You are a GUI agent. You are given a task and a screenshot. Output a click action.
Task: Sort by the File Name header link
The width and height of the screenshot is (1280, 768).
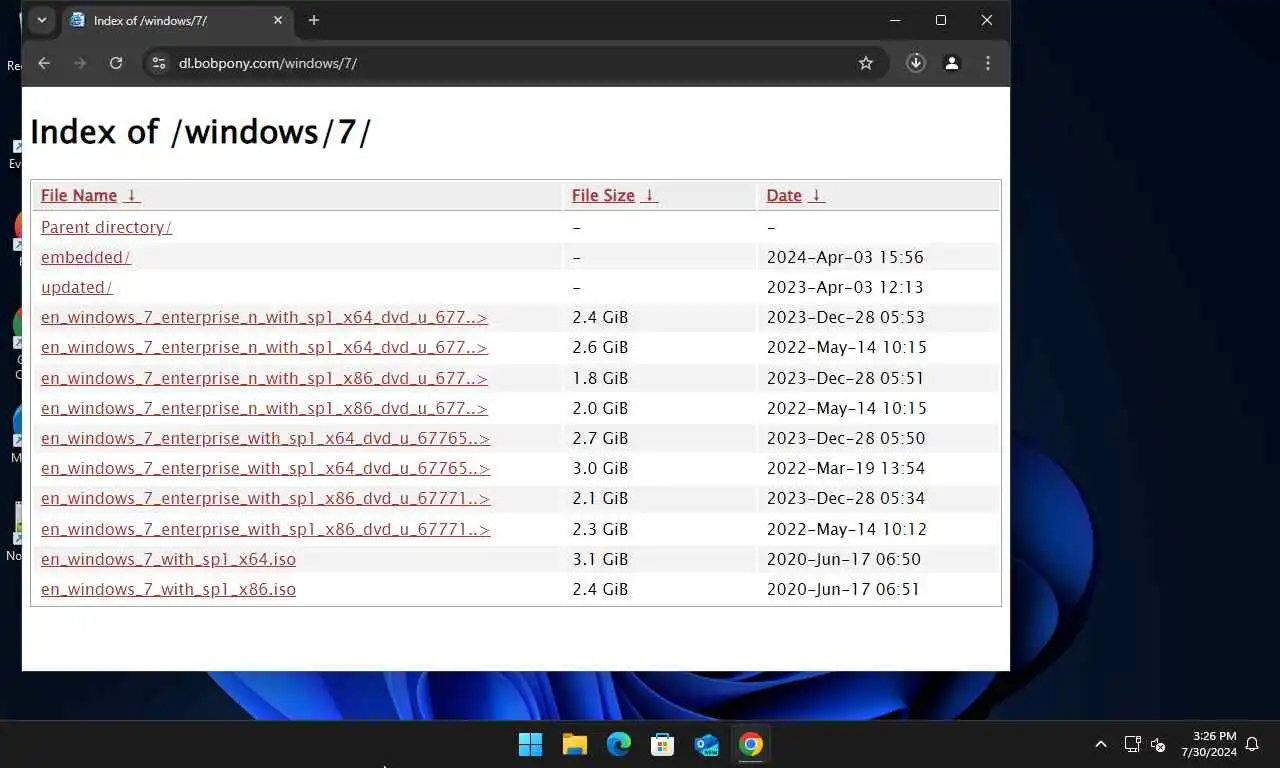click(x=79, y=195)
